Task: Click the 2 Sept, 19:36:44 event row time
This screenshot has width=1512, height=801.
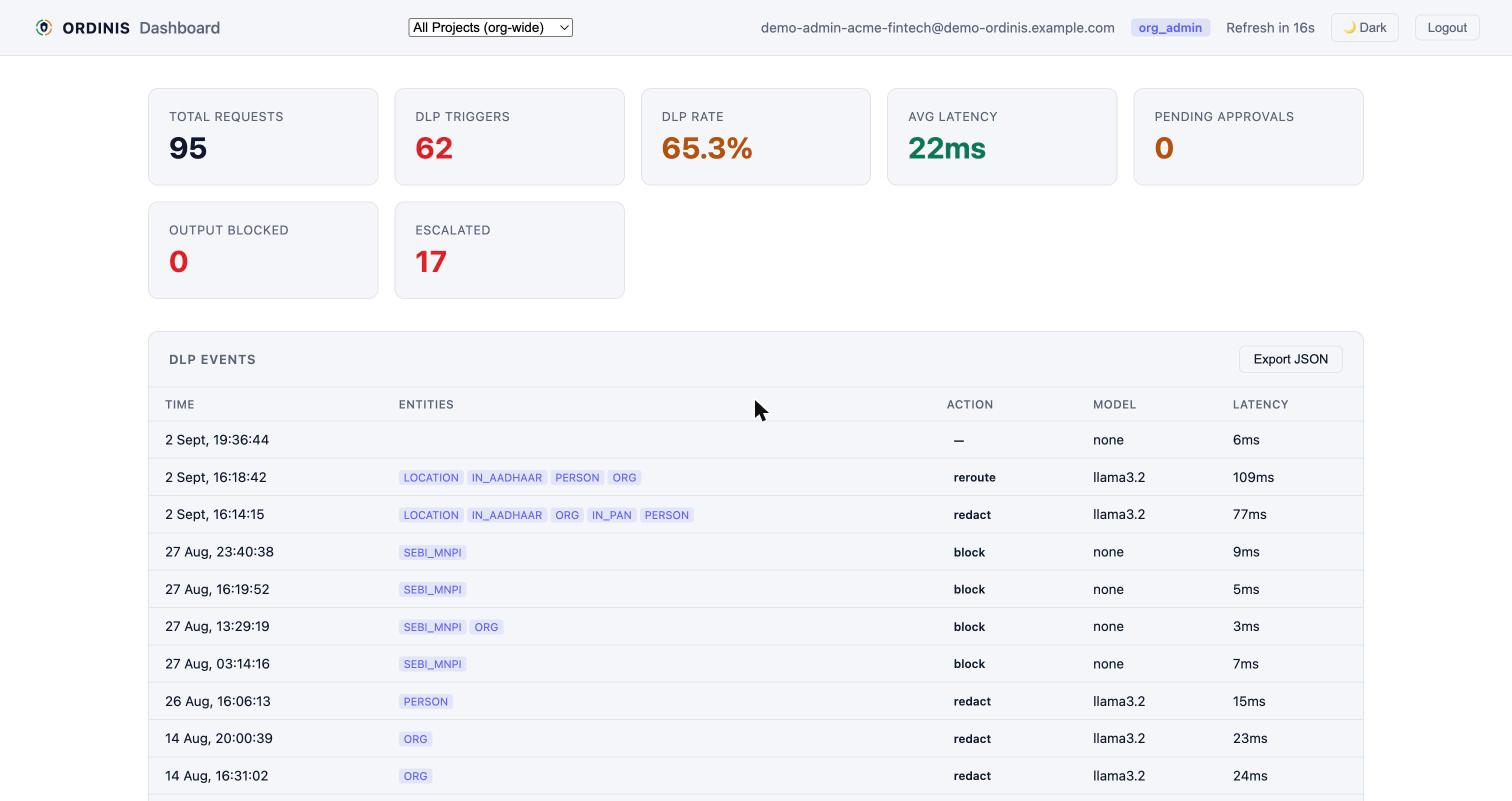Action: point(217,440)
